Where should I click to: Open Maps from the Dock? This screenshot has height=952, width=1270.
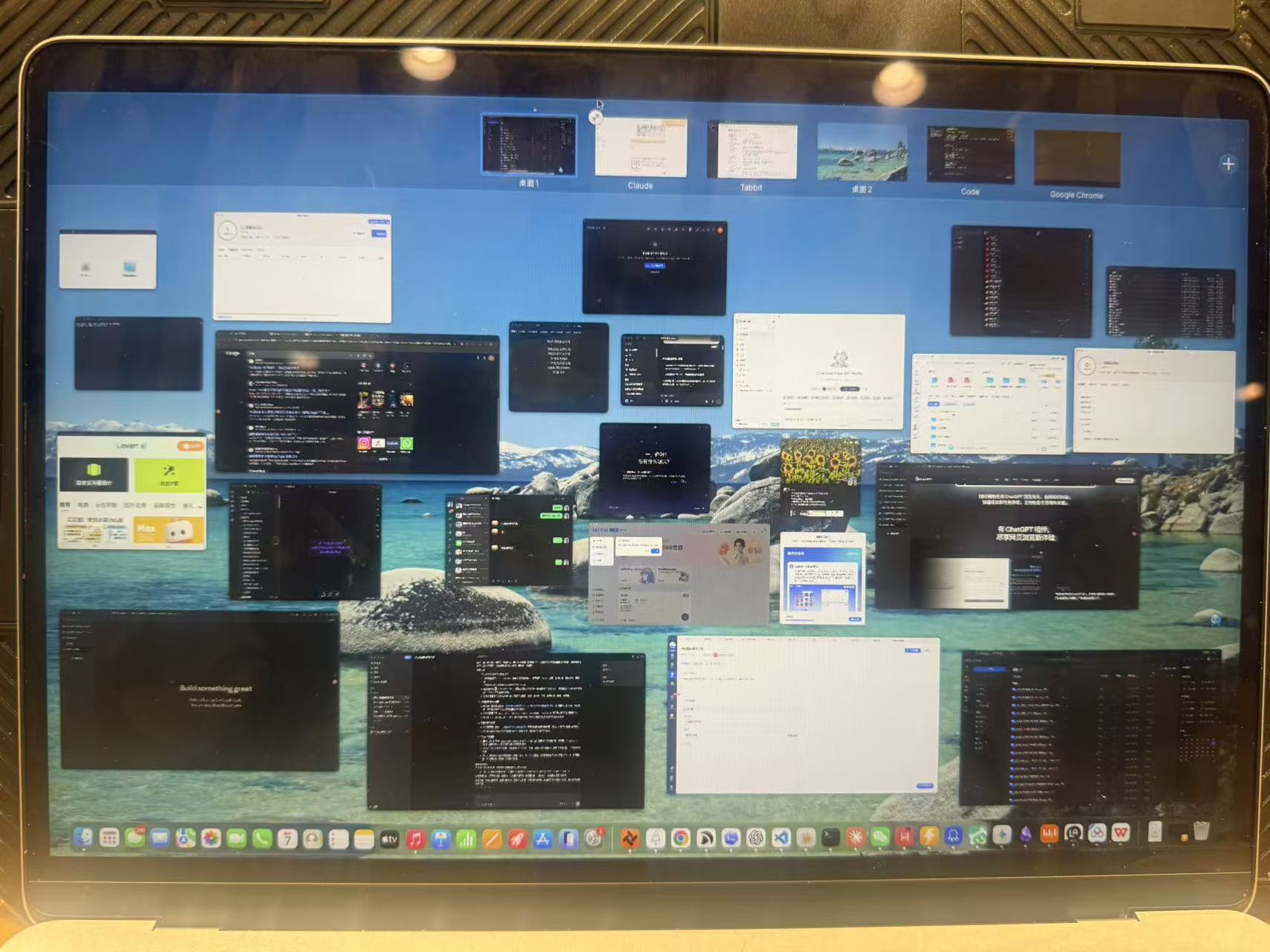[186, 838]
